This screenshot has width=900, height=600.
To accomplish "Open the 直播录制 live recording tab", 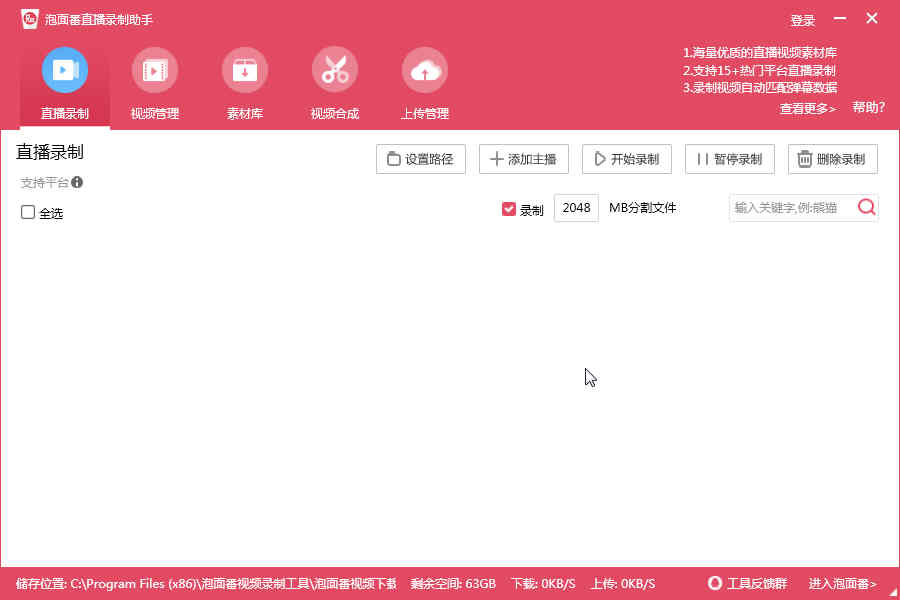I will (64, 84).
